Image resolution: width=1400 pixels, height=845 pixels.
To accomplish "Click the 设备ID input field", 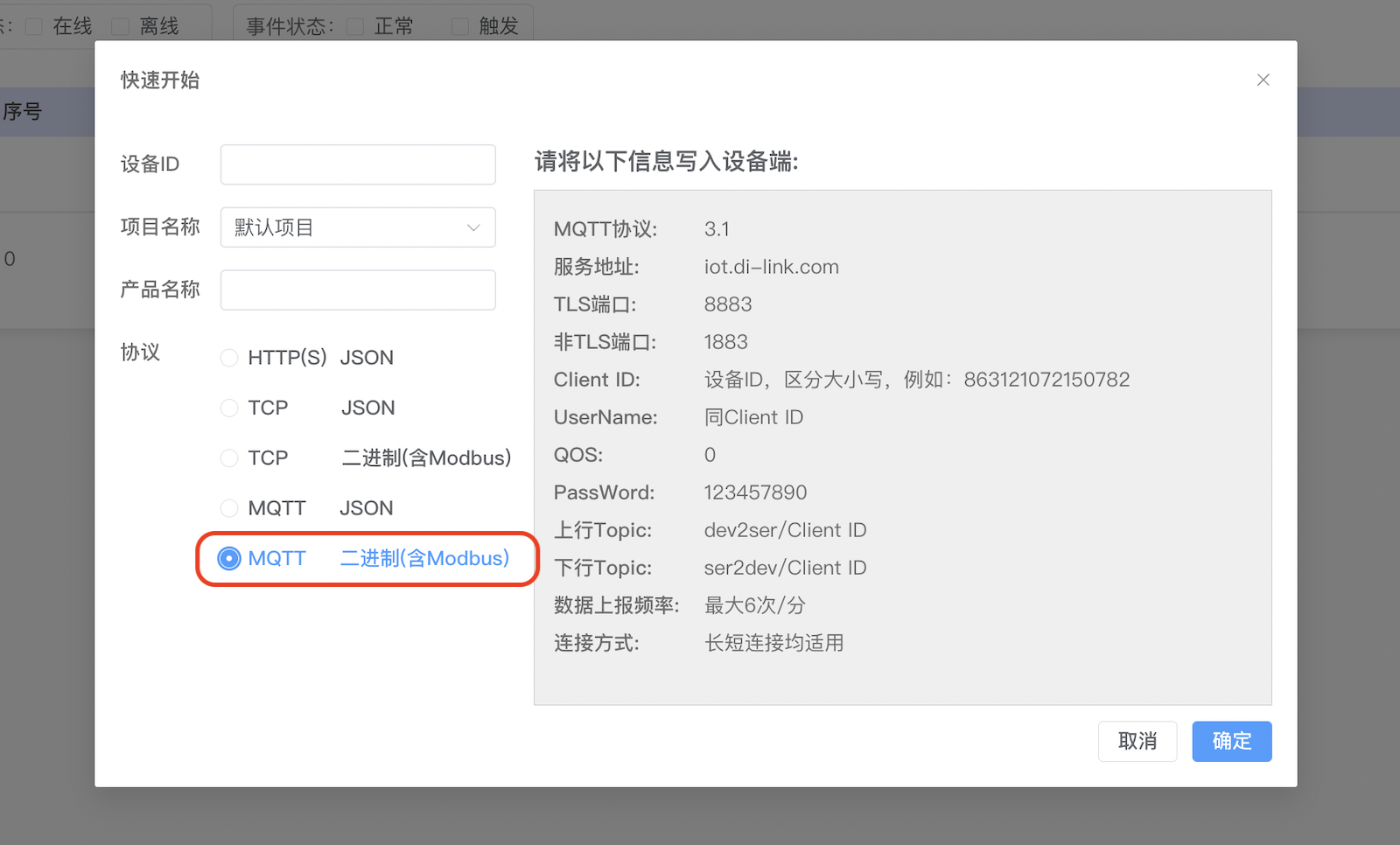I will (x=357, y=164).
